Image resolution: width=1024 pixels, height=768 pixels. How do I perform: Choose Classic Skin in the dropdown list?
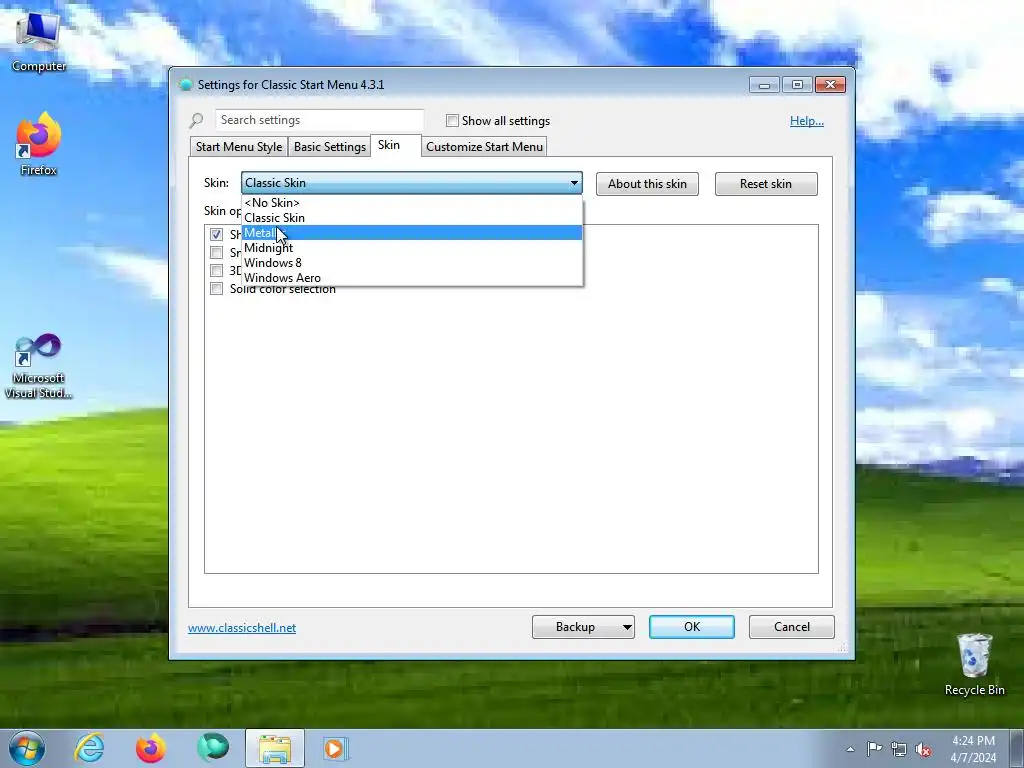click(x=411, y=218)
